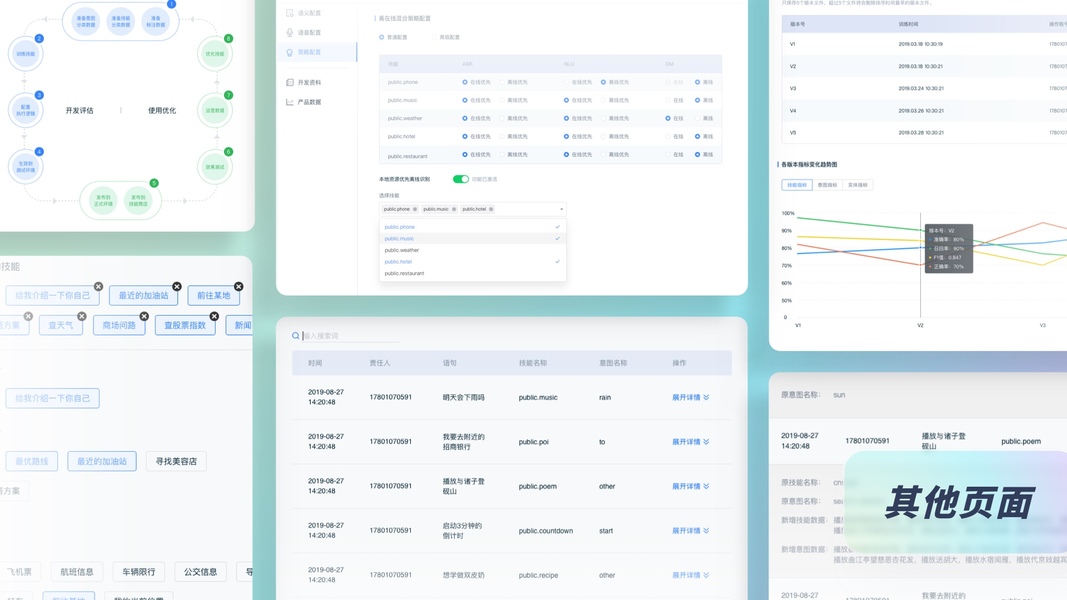
Task: Switch to the 意图指标 chart tab
Action: (x=827, y=185)
